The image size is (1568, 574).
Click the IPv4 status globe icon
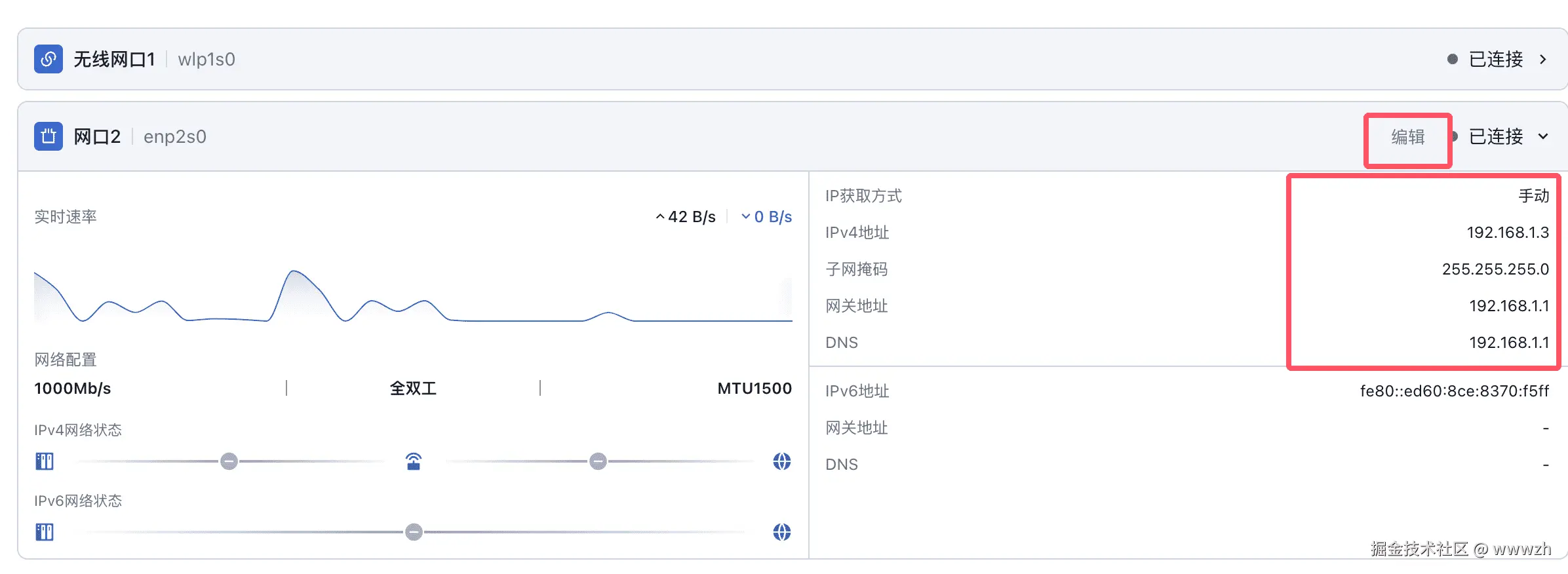tap(781, 461)
